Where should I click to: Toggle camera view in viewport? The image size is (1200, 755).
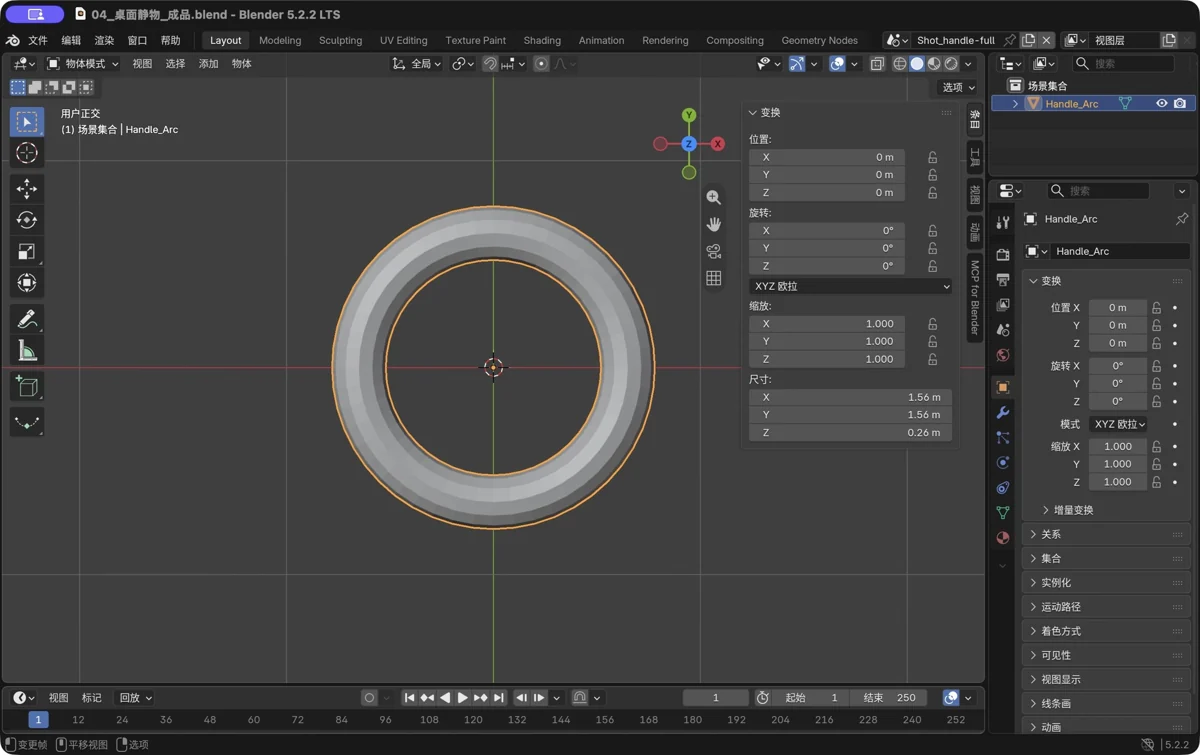point(714,251)
